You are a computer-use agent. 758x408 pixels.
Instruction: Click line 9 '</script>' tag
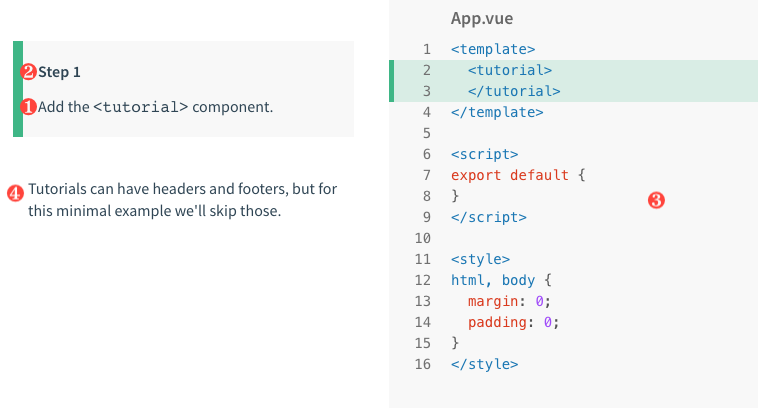[489, 217]
